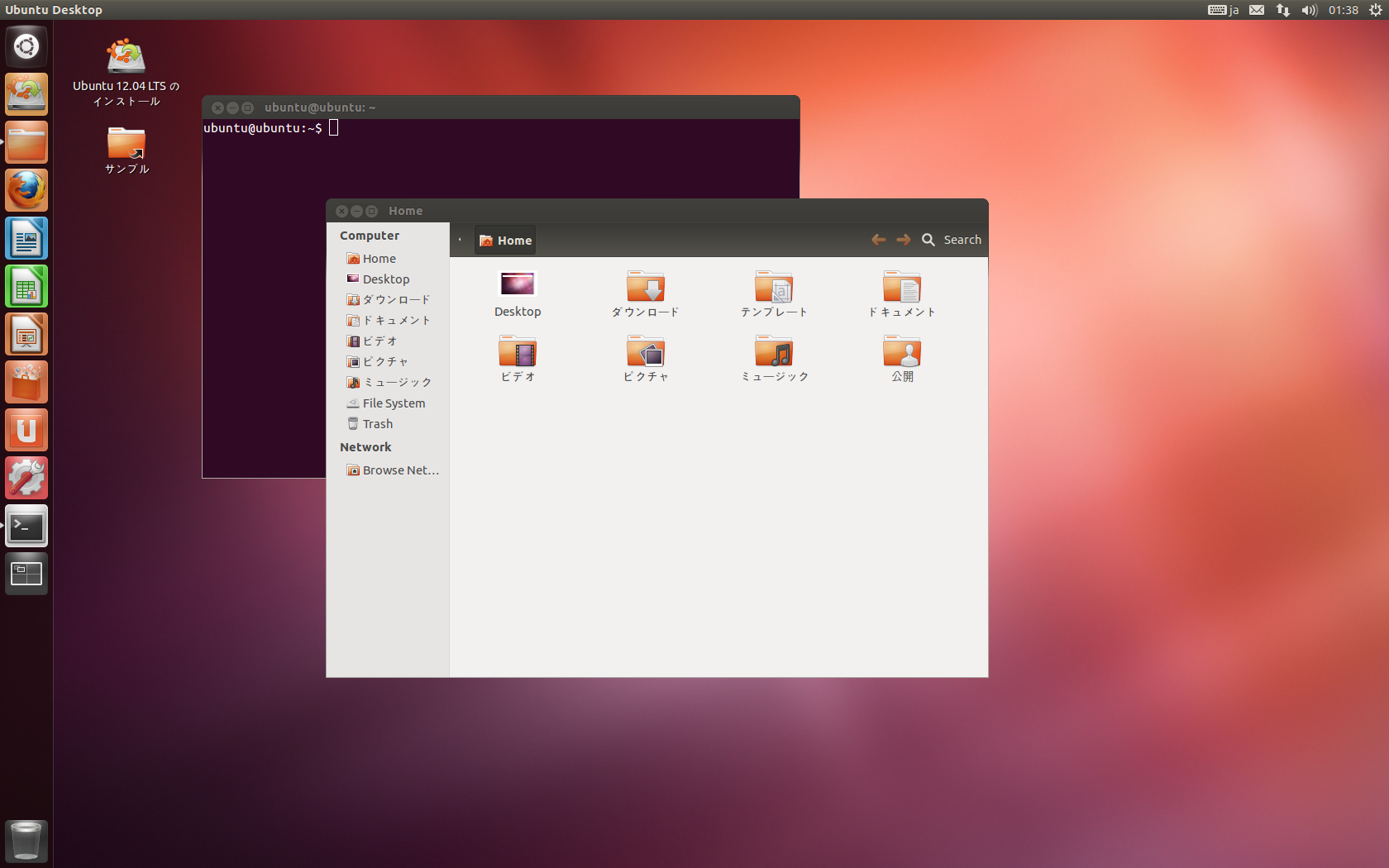Open the sound volume indicator
Viewport: 1389px width, 868px height.
coord(1310,10)
